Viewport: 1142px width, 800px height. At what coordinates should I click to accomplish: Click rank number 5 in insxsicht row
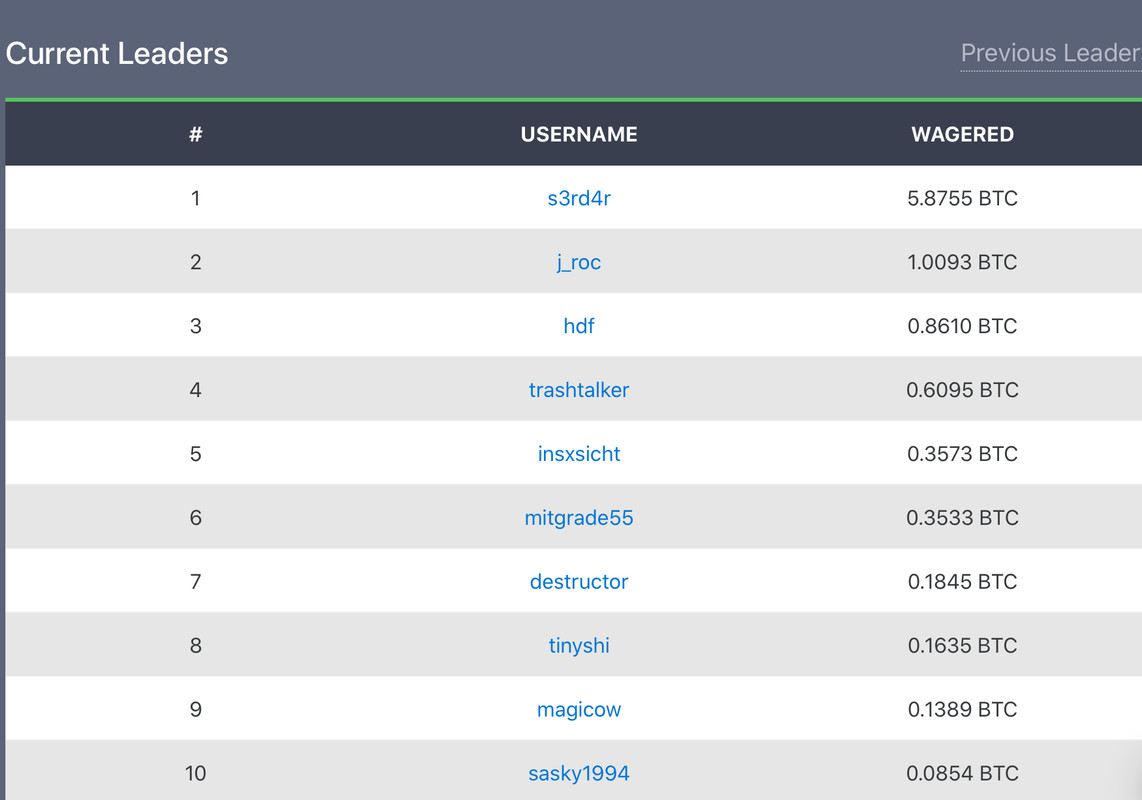[x=195, y=454]
